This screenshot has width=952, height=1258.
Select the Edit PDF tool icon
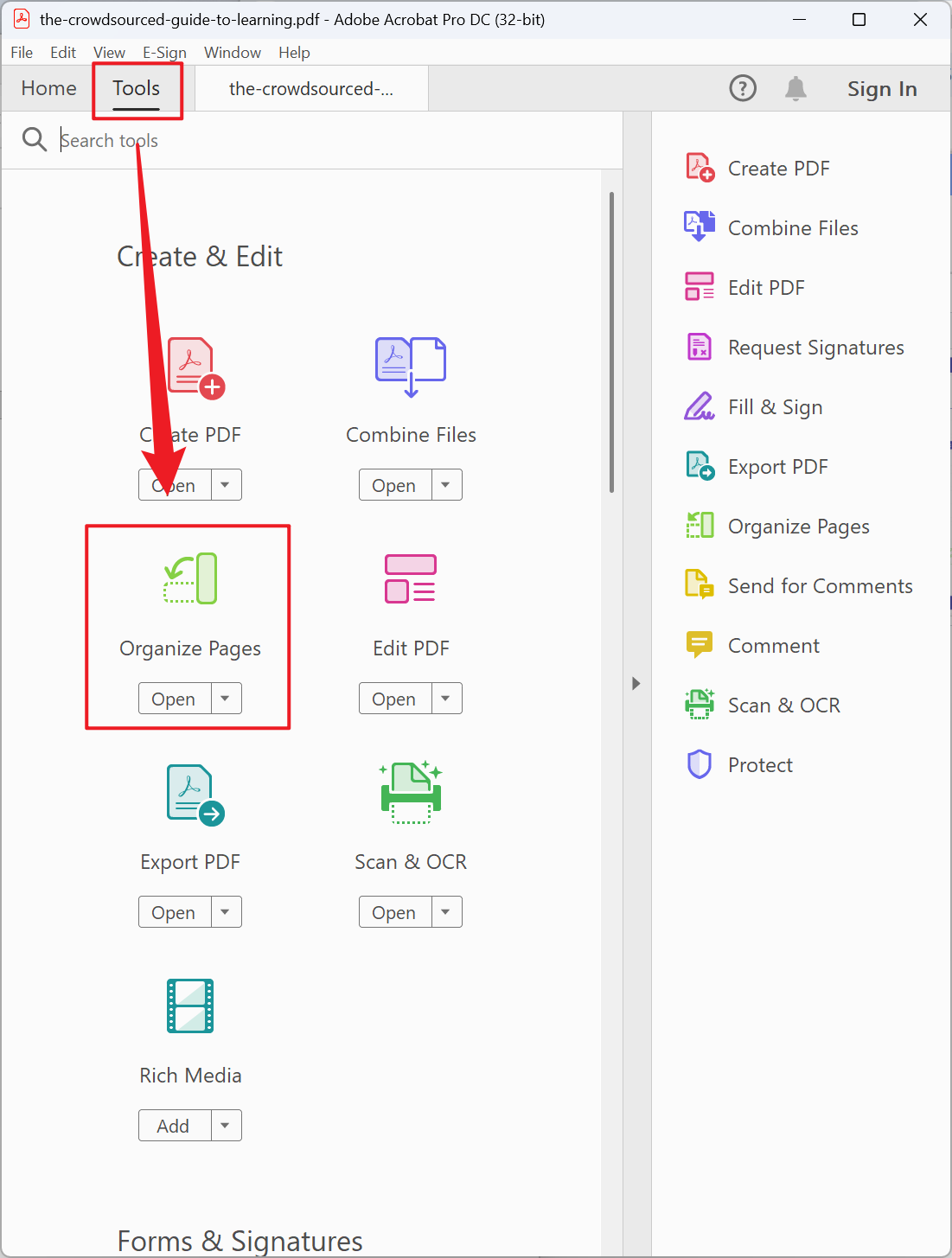click(x=411, y=578)
